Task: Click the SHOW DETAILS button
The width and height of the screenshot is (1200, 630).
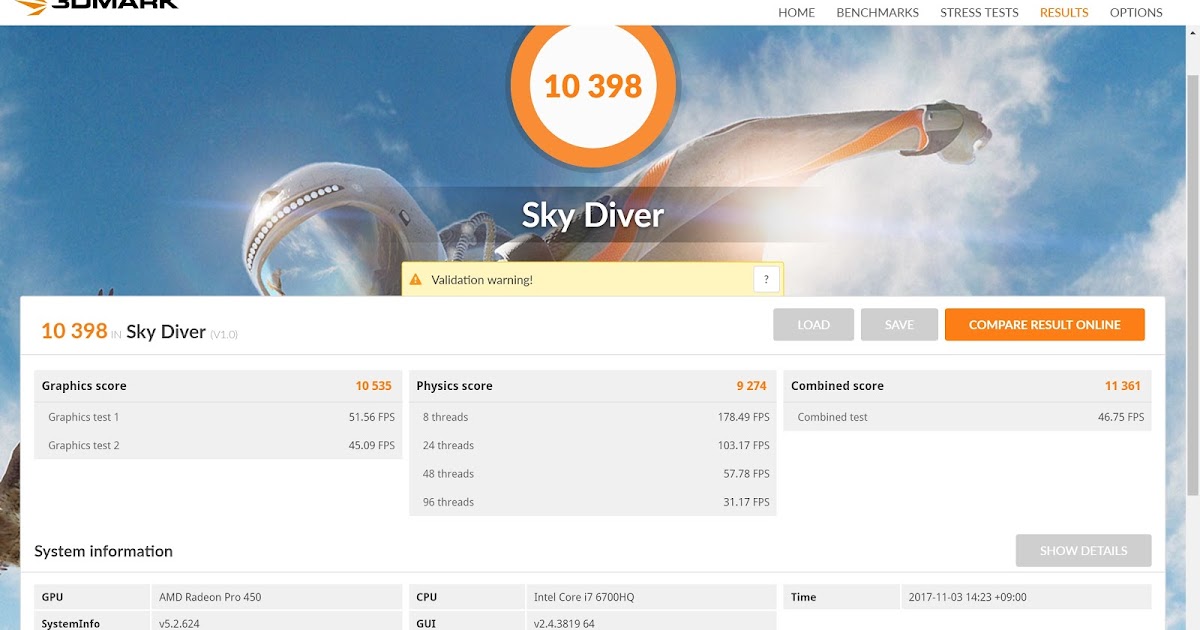Action: tap(1083, 551)
